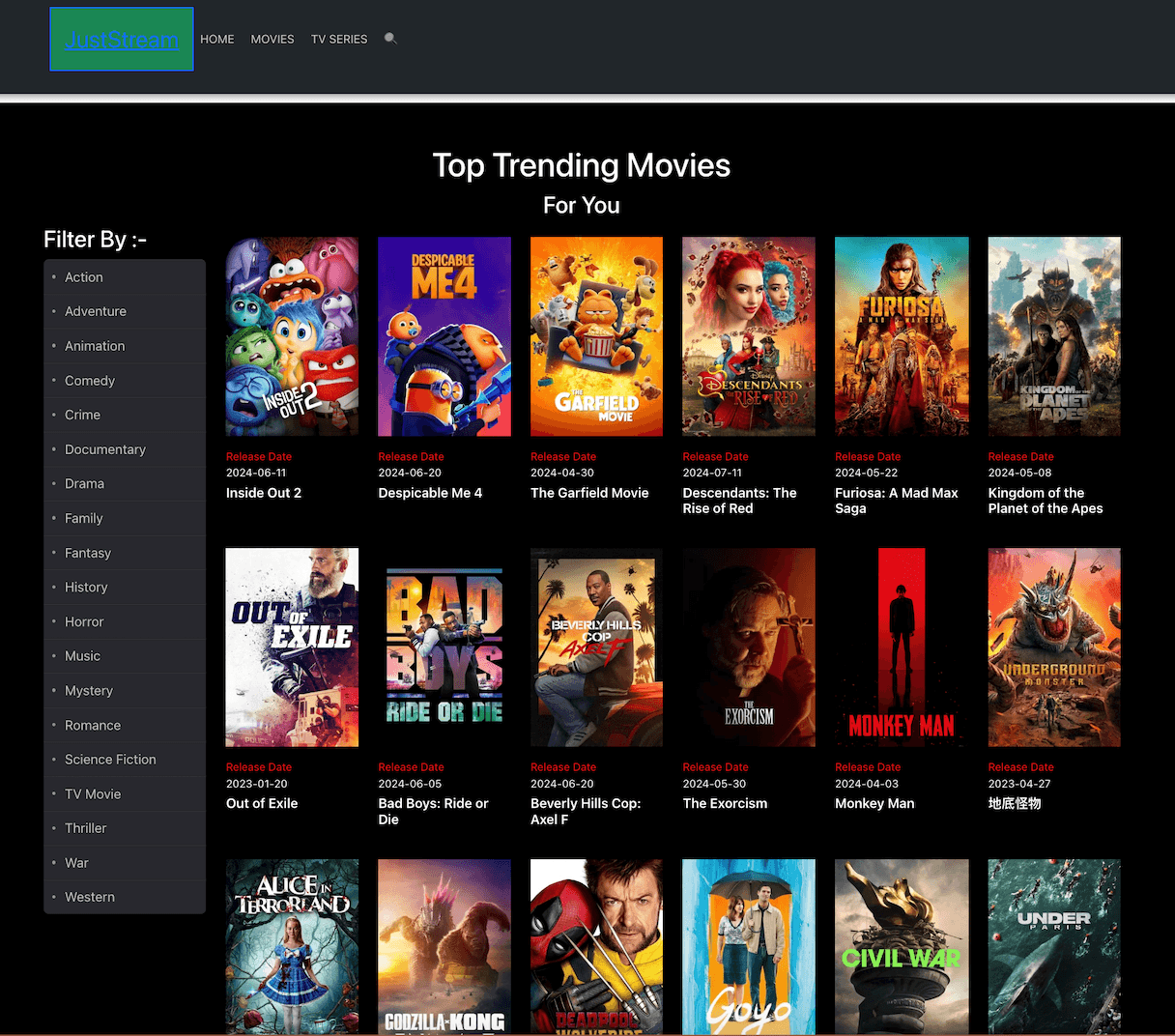Click release date 2023-01-20
1175x1036 pixels.
coord(257,784)
